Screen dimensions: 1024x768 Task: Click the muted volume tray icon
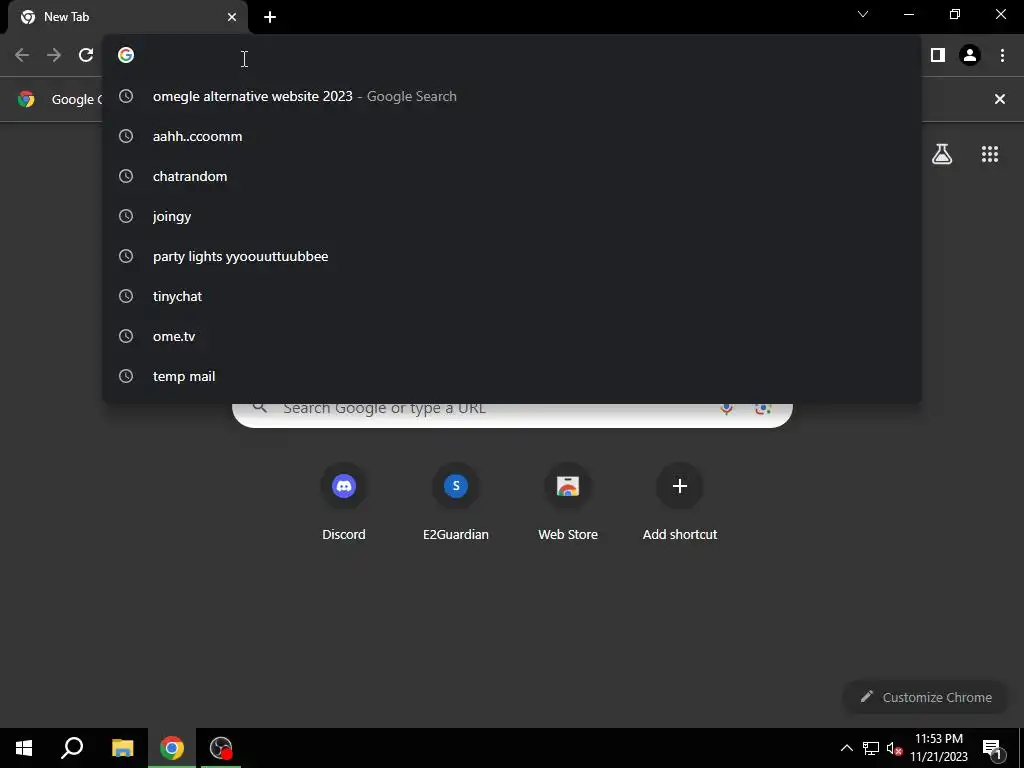pyautogui.click(x=895, y=748)
